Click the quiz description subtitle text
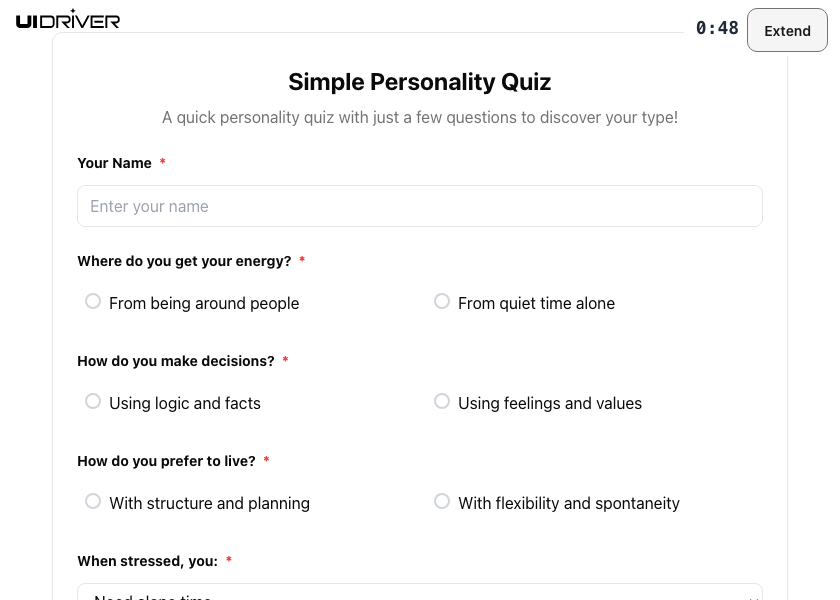 (420, 117)
